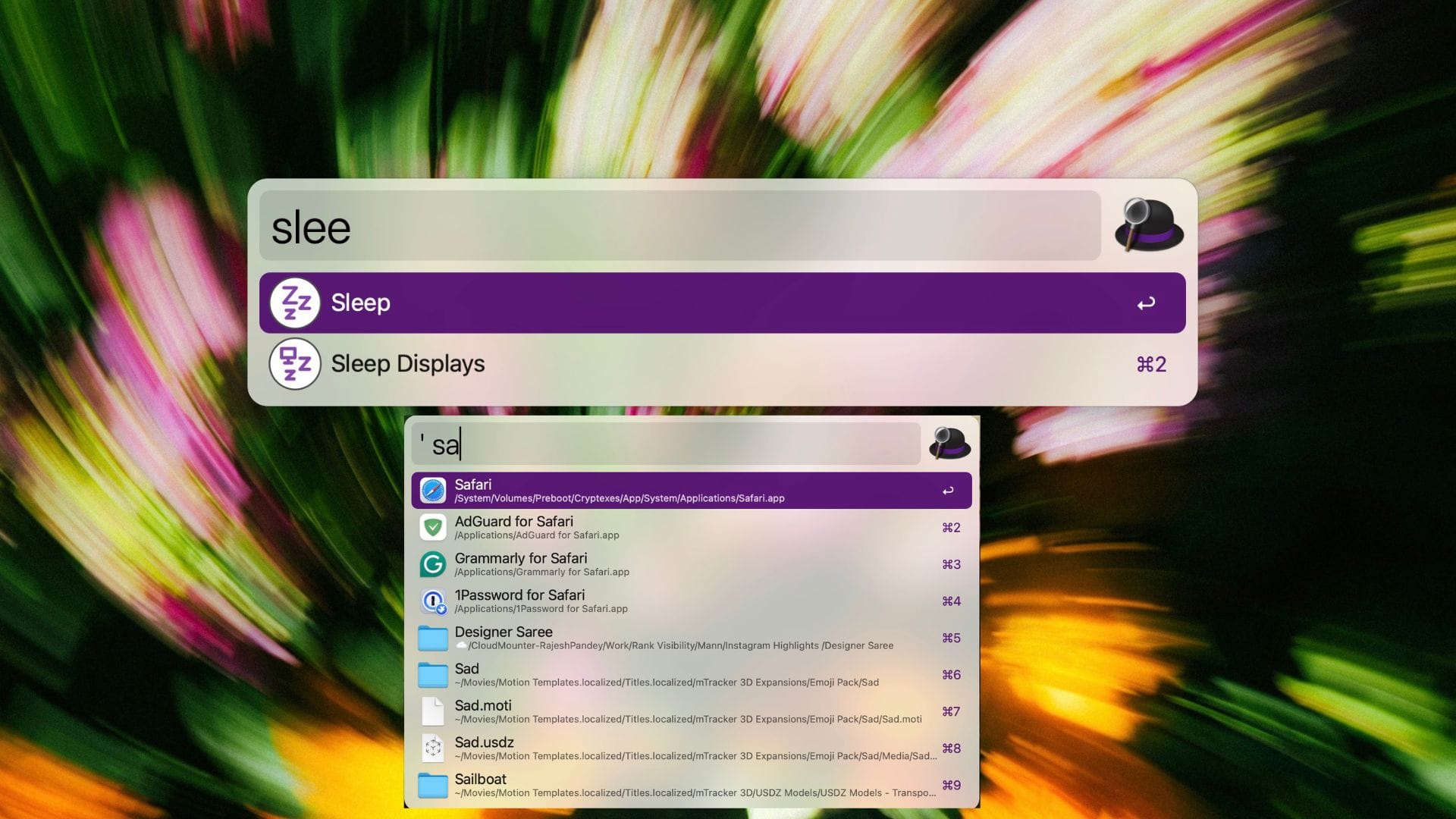This screenshot has width=1456, height=819.
Task: Click the Alfred bowler hat icon beside 'slee'
Action: 1148,226
